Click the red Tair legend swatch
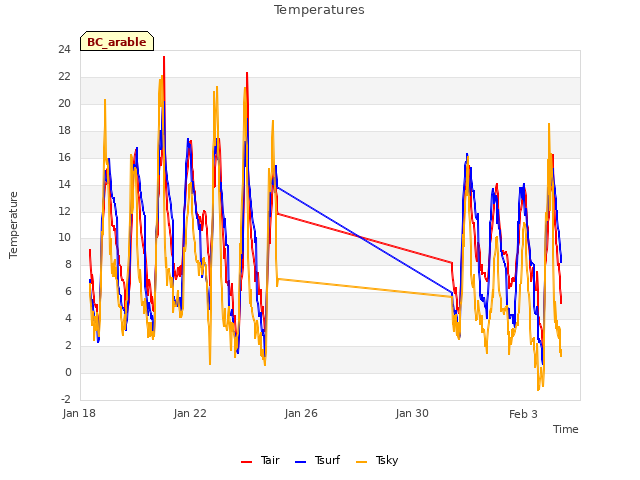640x480 pixels. tap(247, 462)
